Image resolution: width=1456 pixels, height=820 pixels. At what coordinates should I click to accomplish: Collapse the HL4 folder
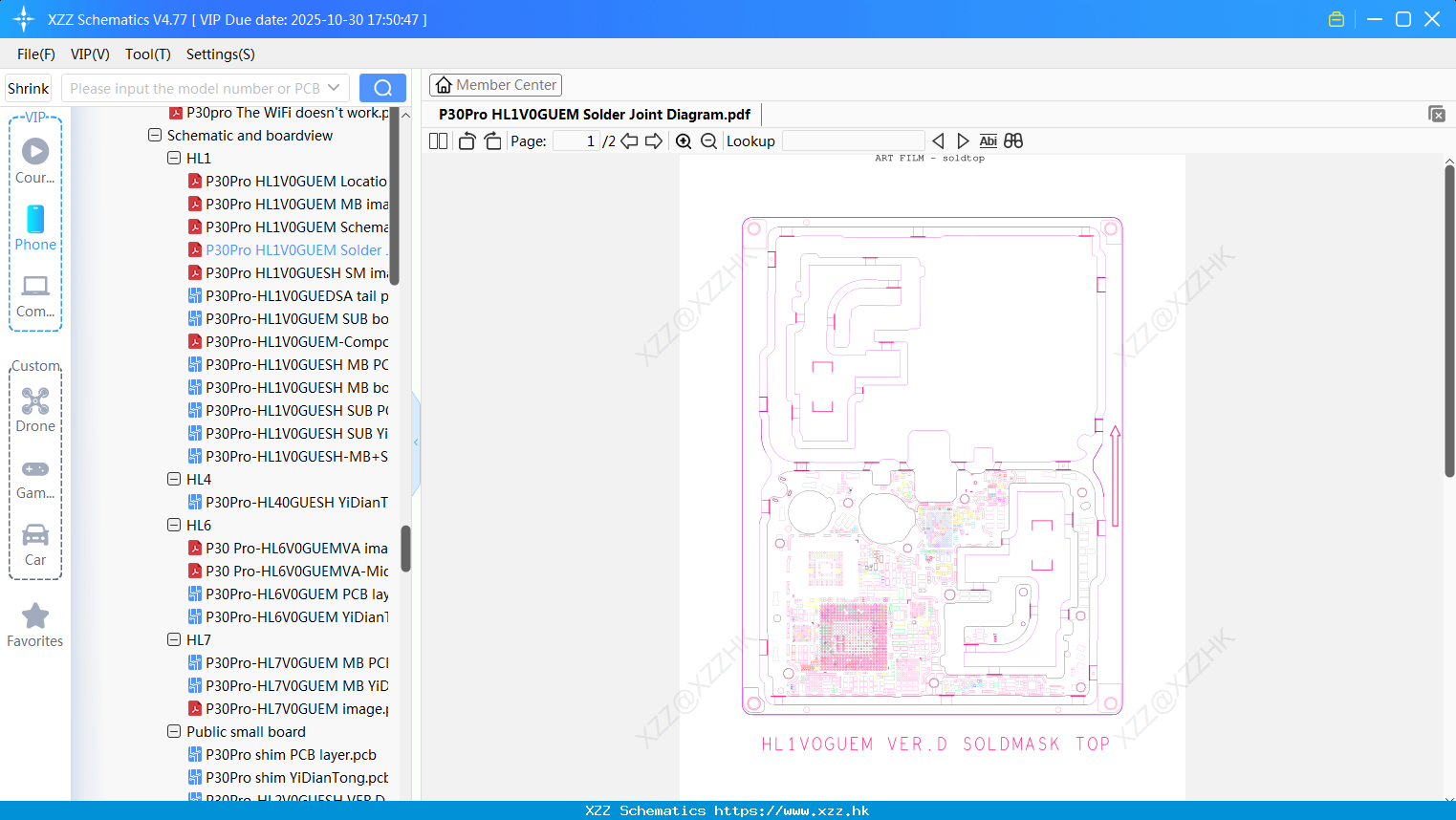(174, 480)
